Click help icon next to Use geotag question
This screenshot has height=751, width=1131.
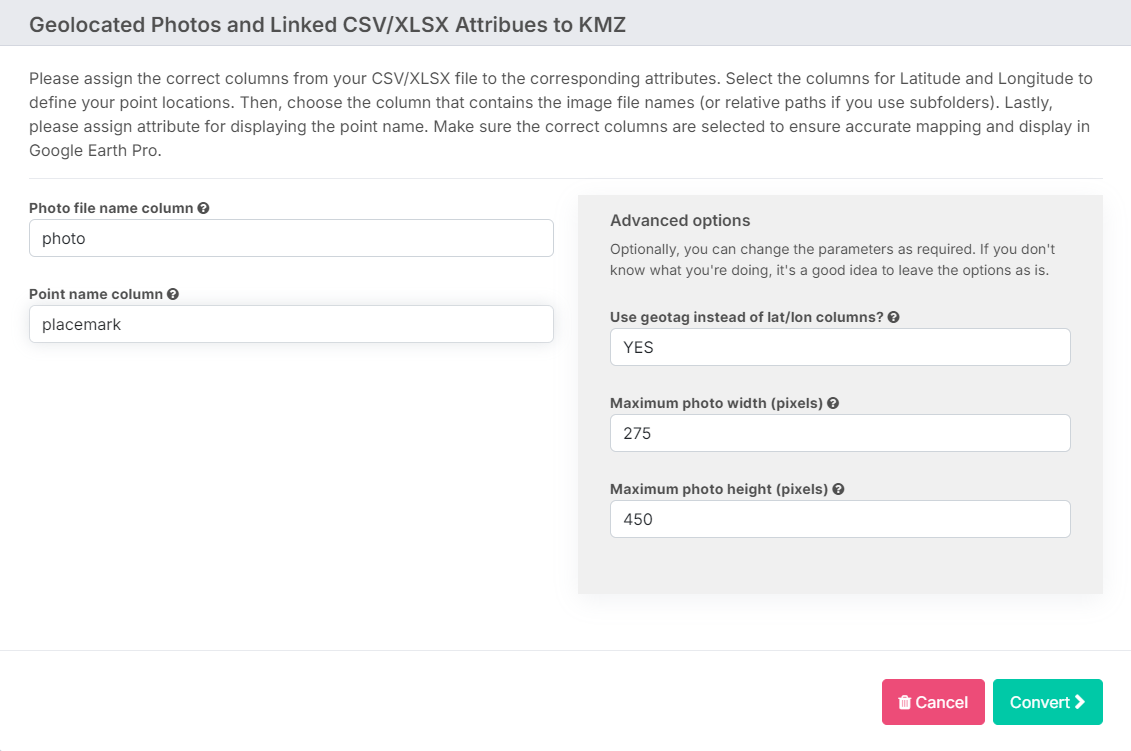[x=893, y=317]
